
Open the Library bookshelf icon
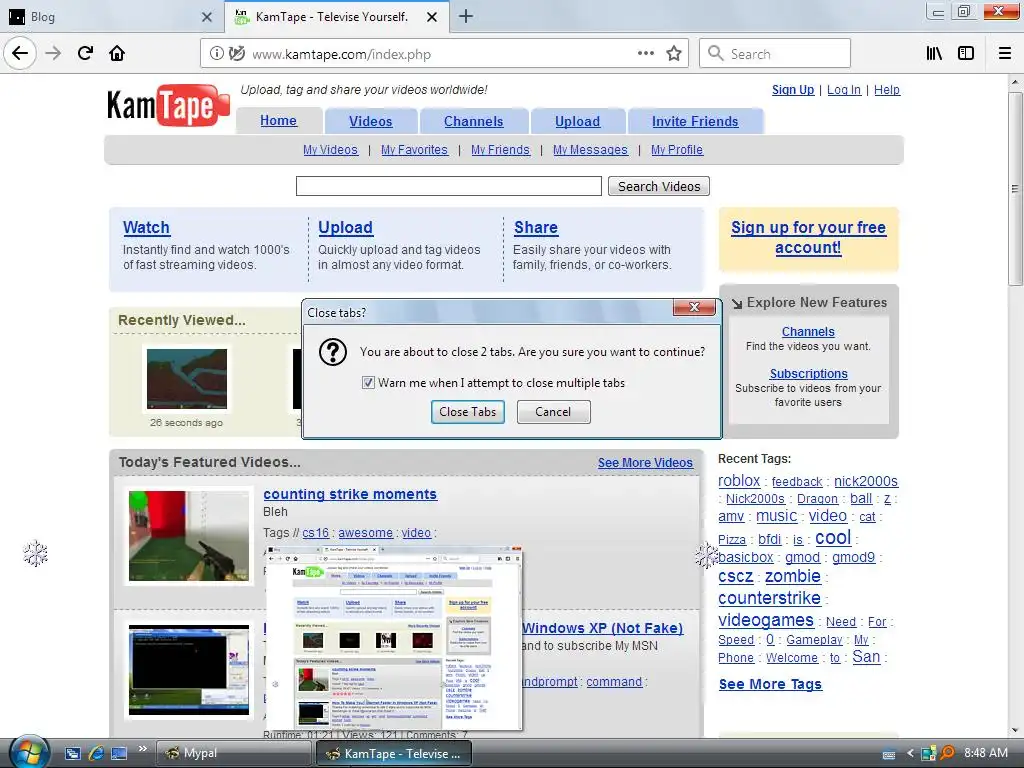[934, 54]
